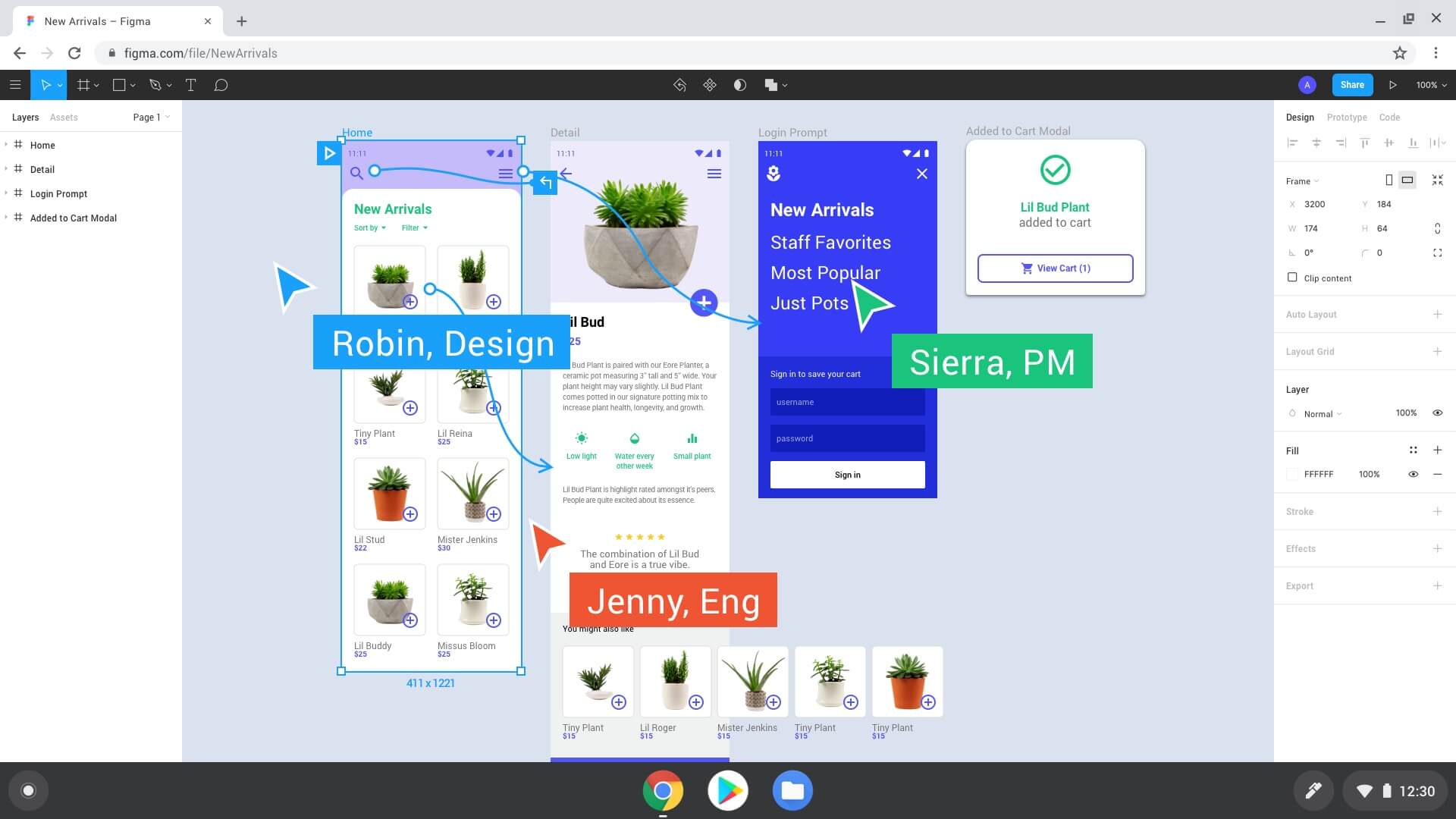Open the user avatar A

point(1307,85)
